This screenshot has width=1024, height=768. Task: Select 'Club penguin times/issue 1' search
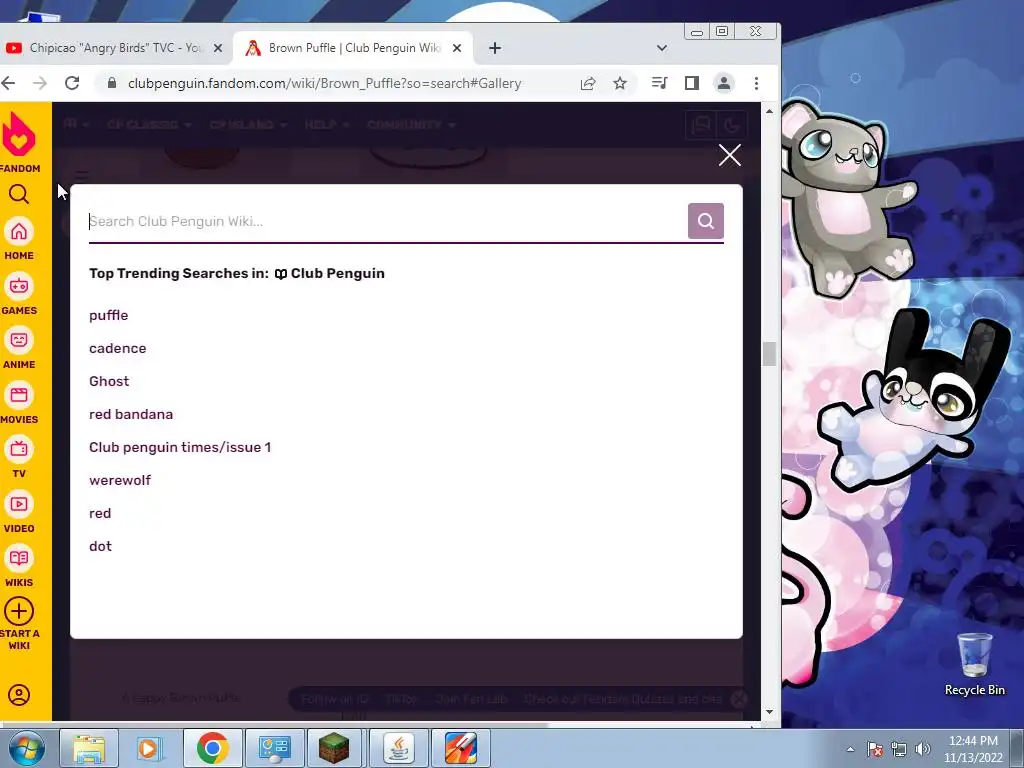180,447
